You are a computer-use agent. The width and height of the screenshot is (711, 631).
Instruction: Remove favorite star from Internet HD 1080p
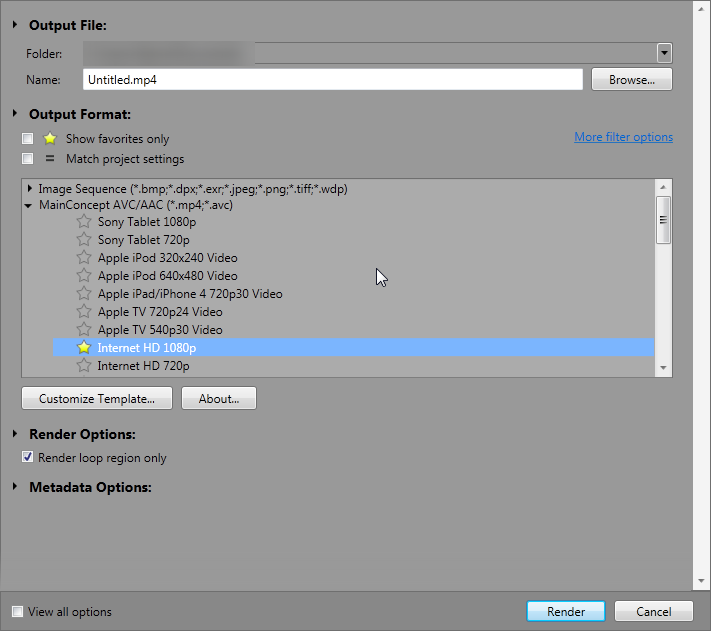click(x=83, y=347)
